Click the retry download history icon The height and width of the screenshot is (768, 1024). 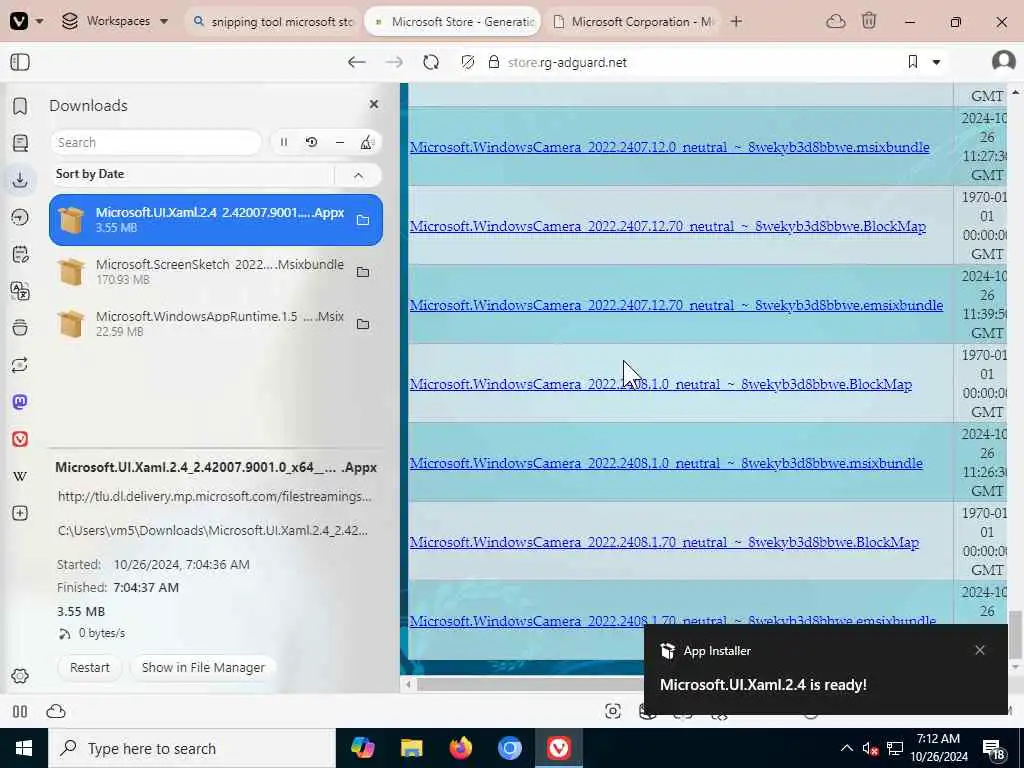click(312, 142)
